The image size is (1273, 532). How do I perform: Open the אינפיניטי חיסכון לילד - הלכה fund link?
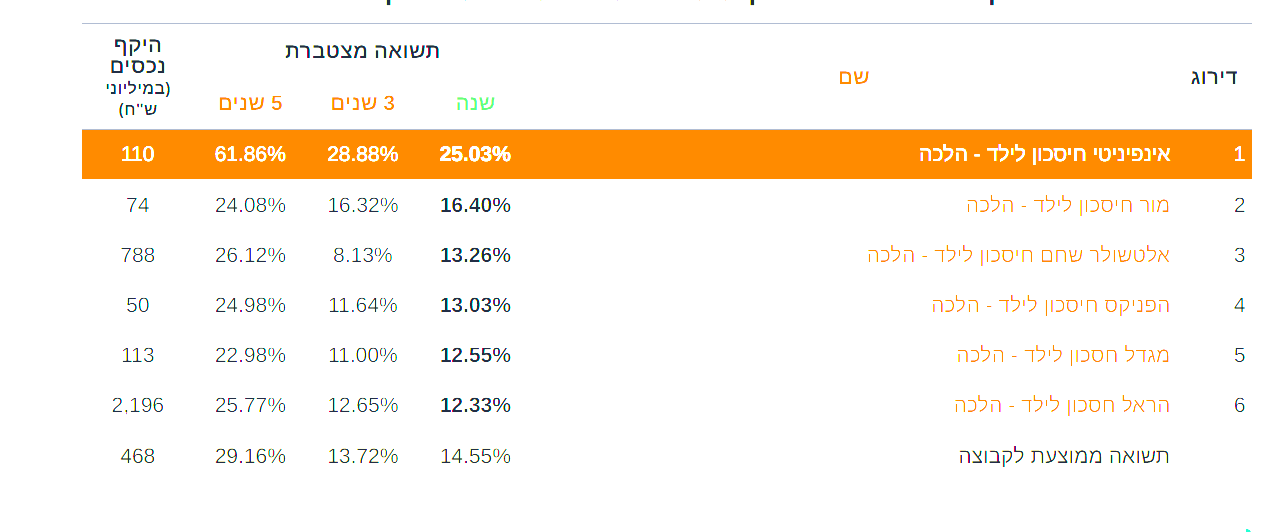pyautogui.click(x=1044, y=154)
